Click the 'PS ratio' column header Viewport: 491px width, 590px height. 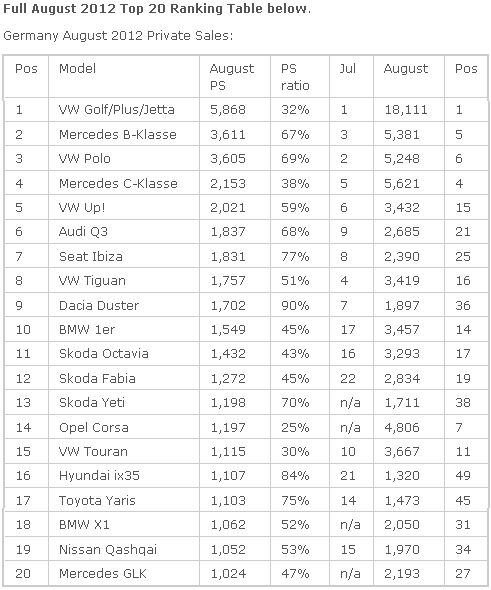[295, 77]
